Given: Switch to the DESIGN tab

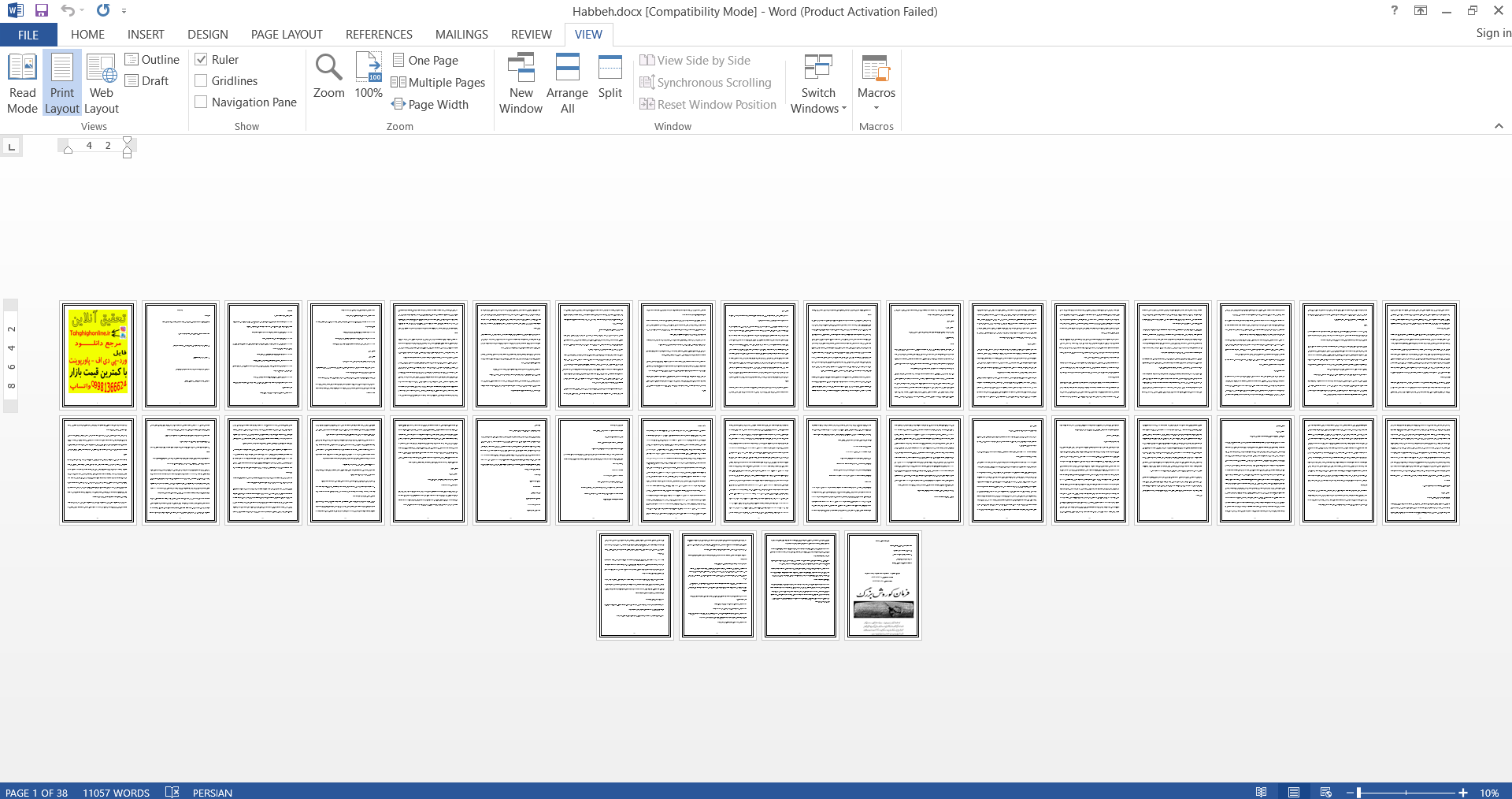Looking at the screenshot, I should (208, 35).
